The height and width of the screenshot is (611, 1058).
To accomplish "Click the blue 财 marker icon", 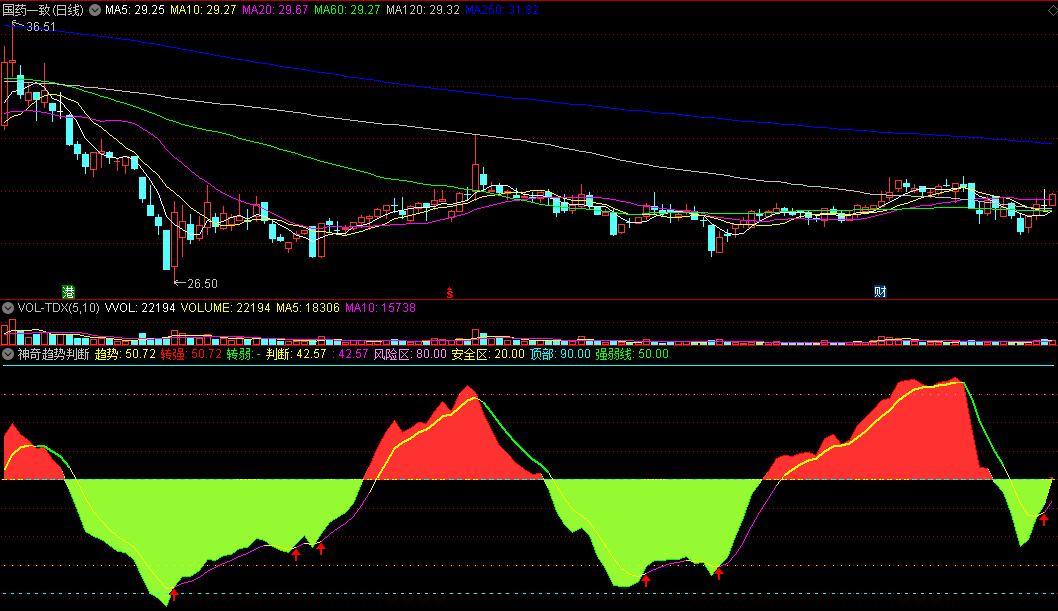I will point(880,292).
